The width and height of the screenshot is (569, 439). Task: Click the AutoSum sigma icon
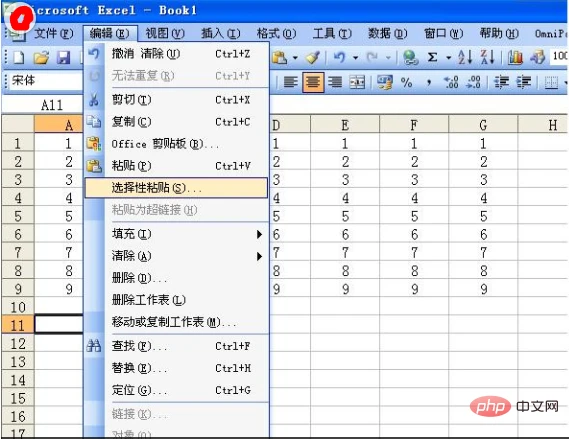(x=432, y=57)
